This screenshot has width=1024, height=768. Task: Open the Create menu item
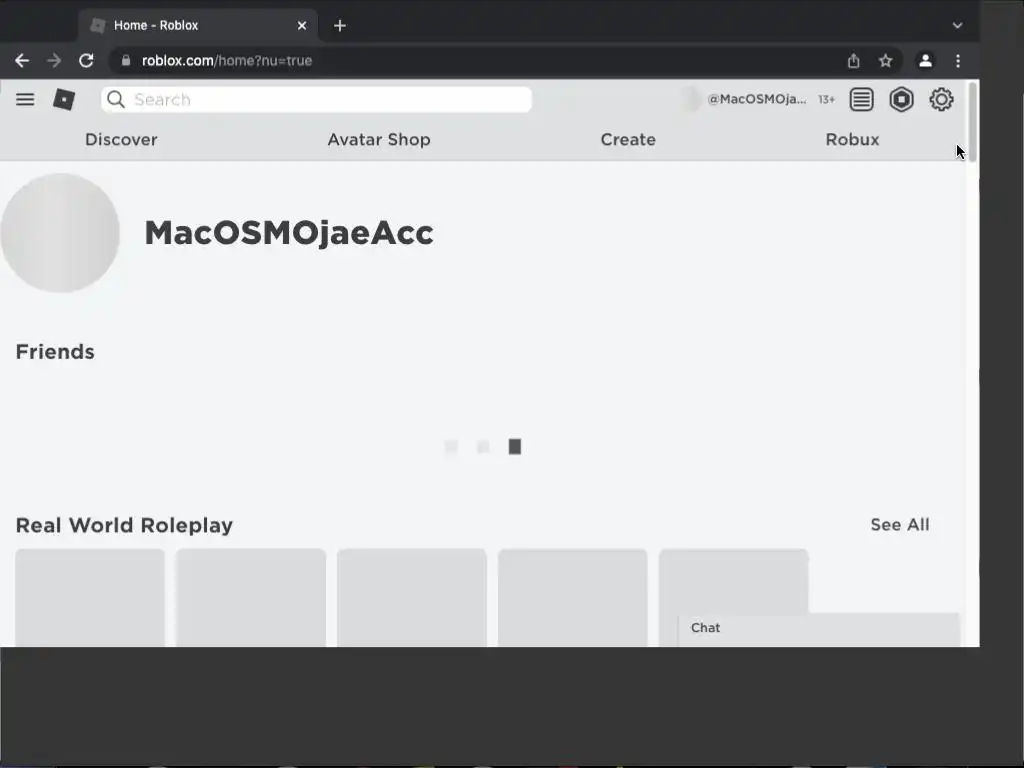628,140
